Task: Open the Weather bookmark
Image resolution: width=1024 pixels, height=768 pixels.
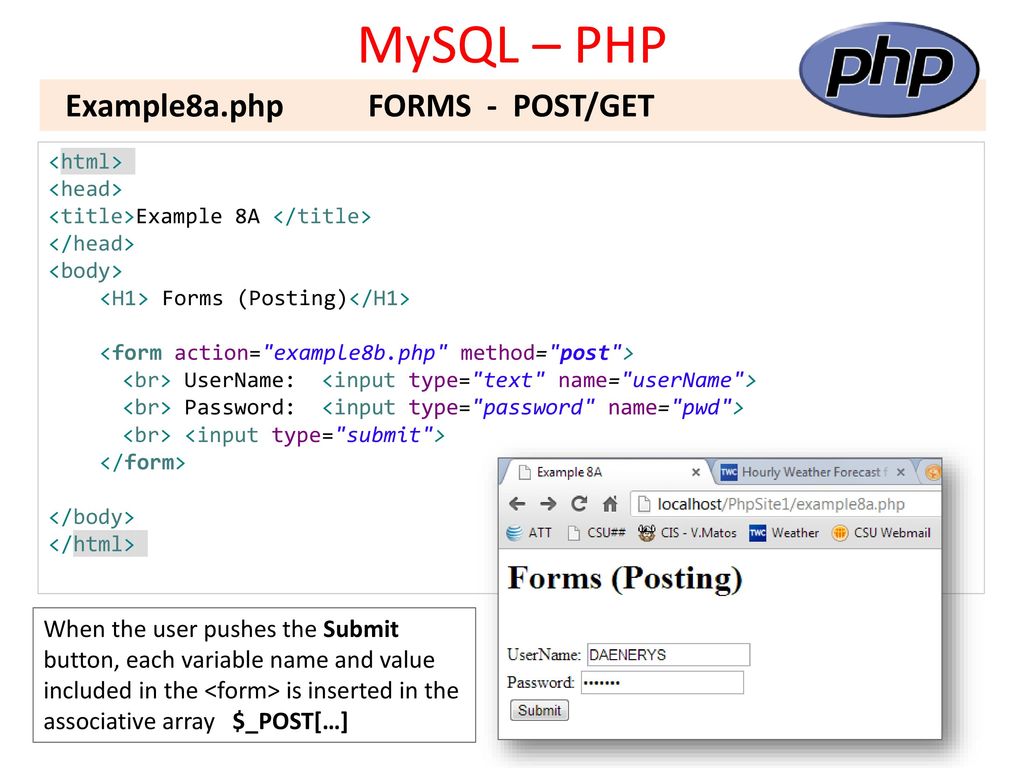Action: pyautogui.click(x=784, y=533)
